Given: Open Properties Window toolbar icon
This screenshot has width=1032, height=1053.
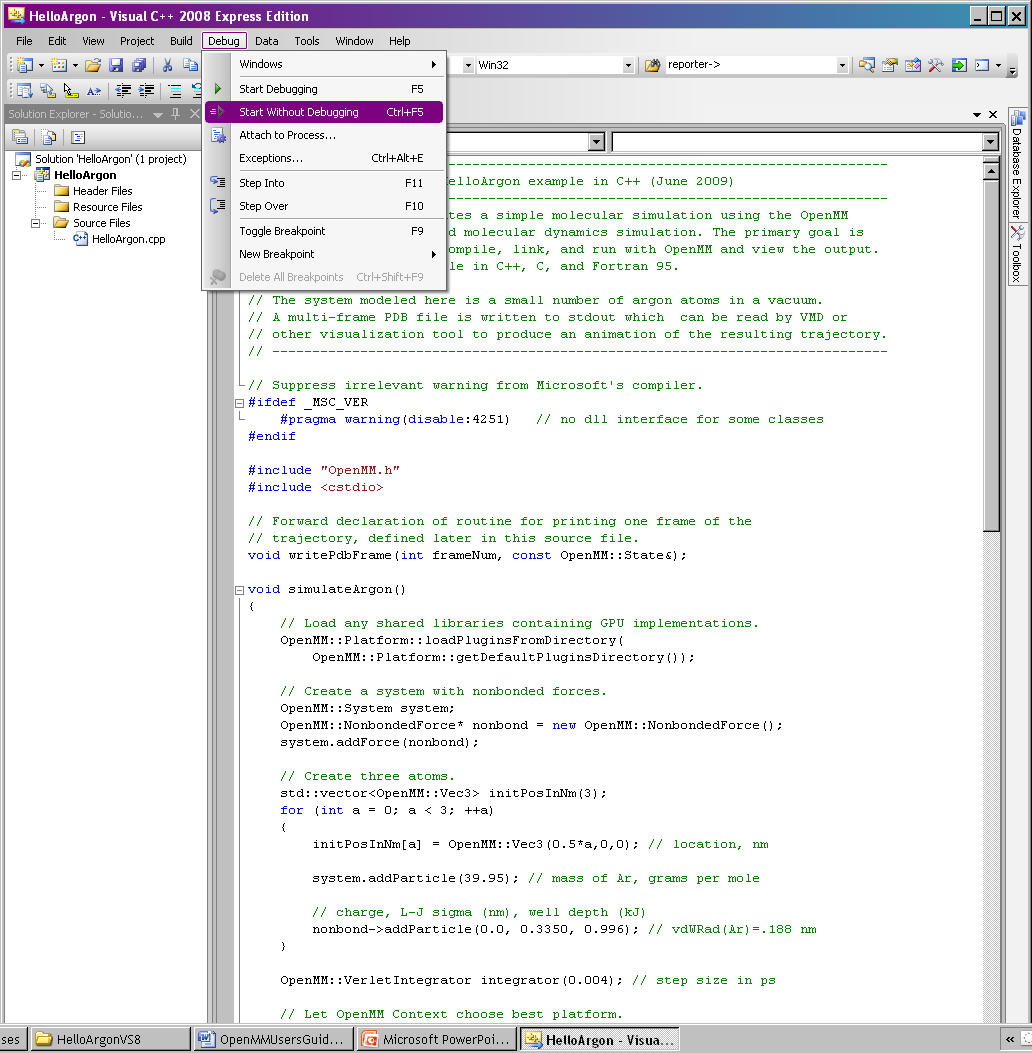Looking at the screenshot, I should [x=890, y=65].
